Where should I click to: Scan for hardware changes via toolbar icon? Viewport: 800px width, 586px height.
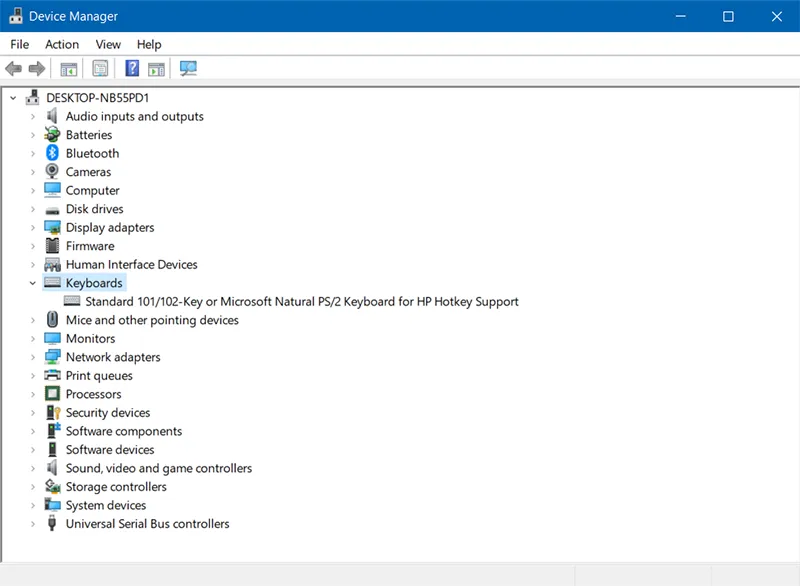[x=188, y=69]
